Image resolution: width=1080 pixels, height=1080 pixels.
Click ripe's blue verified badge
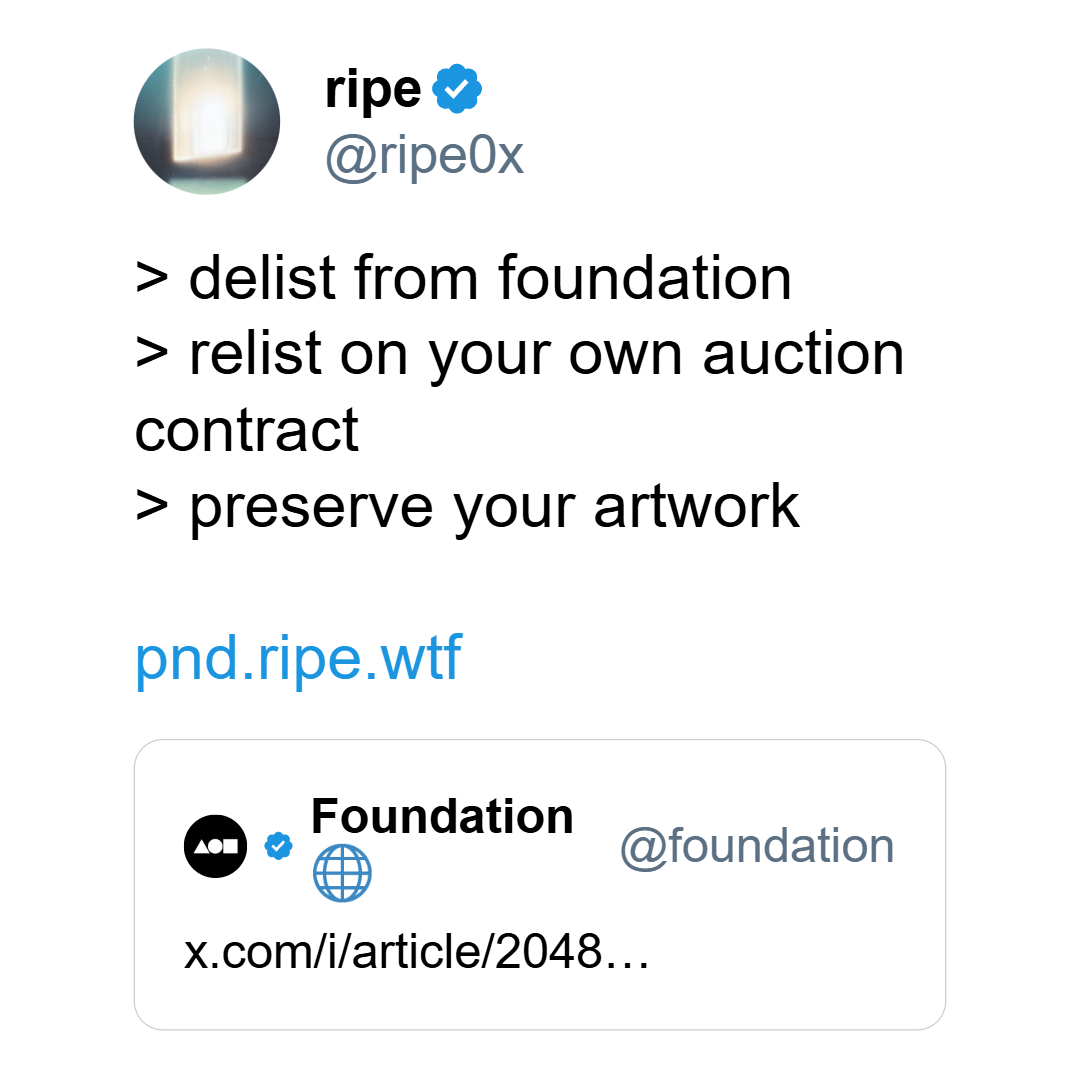point(457,88)
